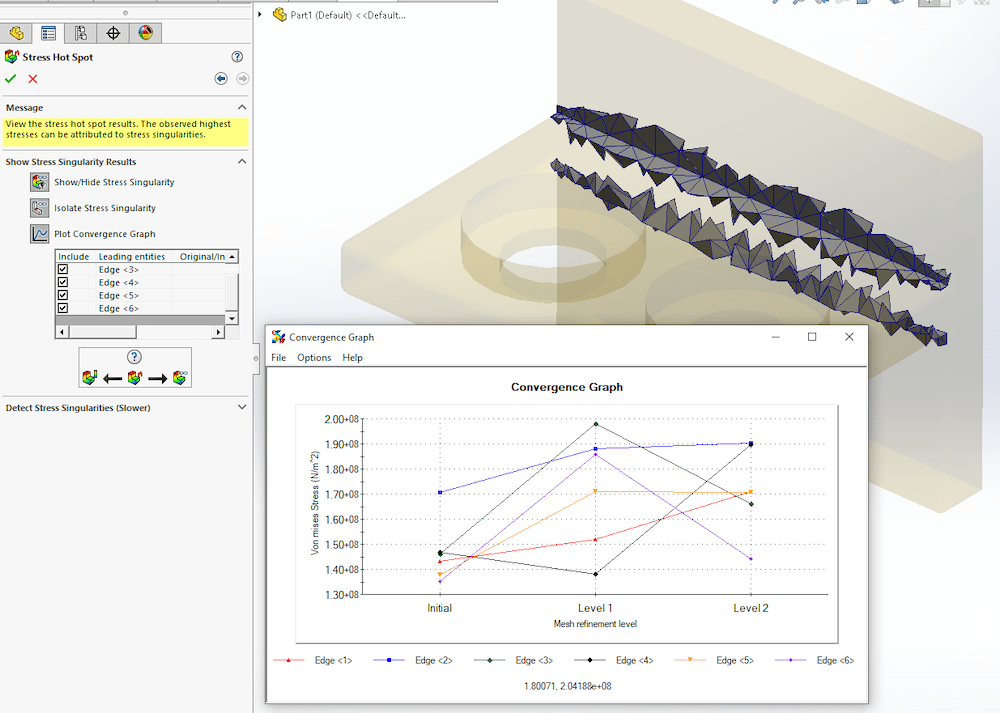
Task: Open the File menu in Convergence Graph
Action: (279, 358)
